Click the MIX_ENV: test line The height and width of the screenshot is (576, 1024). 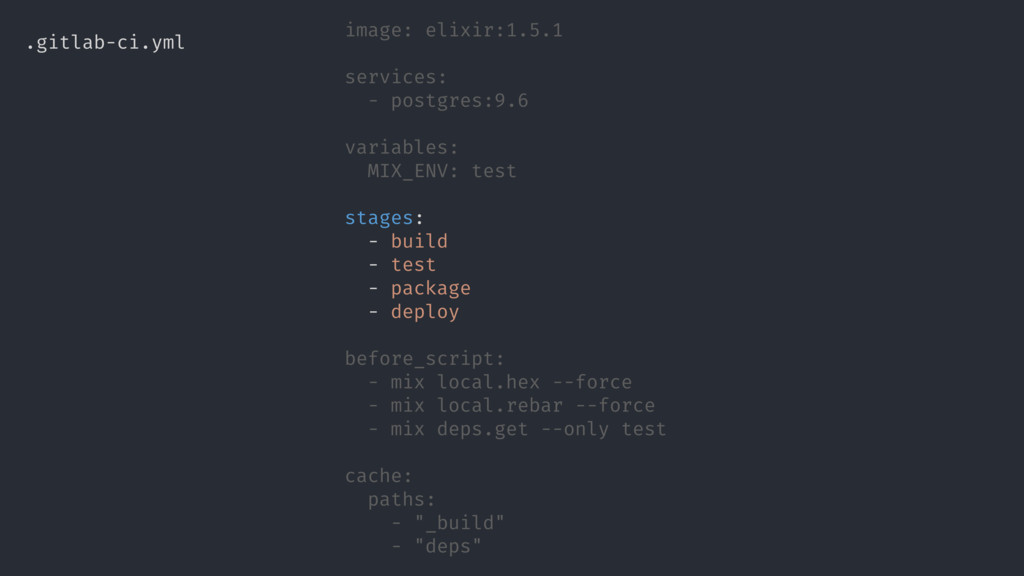441,171
